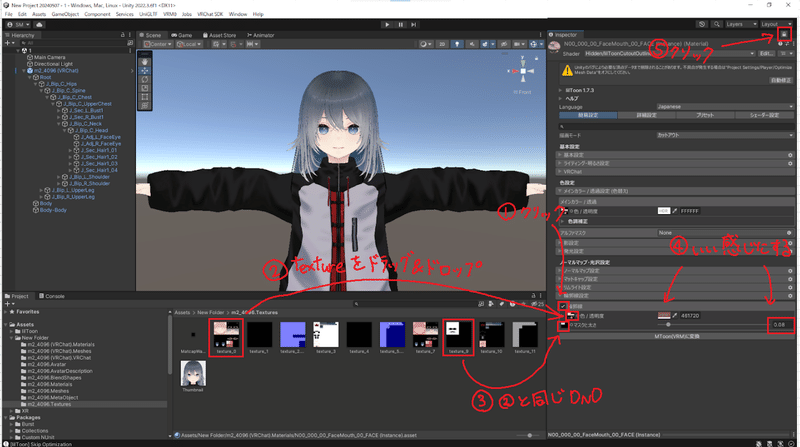Click the Project panel create plus button

(9, 304)
